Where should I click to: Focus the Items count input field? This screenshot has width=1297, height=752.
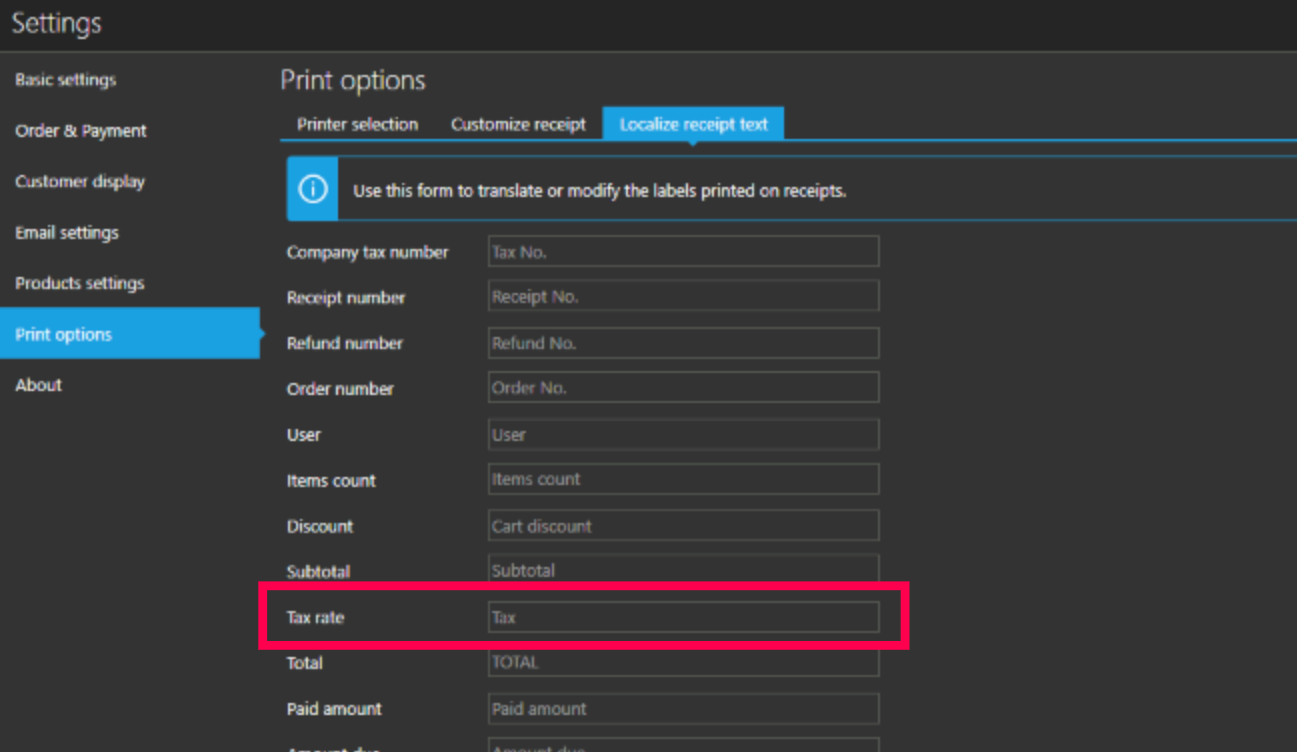[683, 480]
